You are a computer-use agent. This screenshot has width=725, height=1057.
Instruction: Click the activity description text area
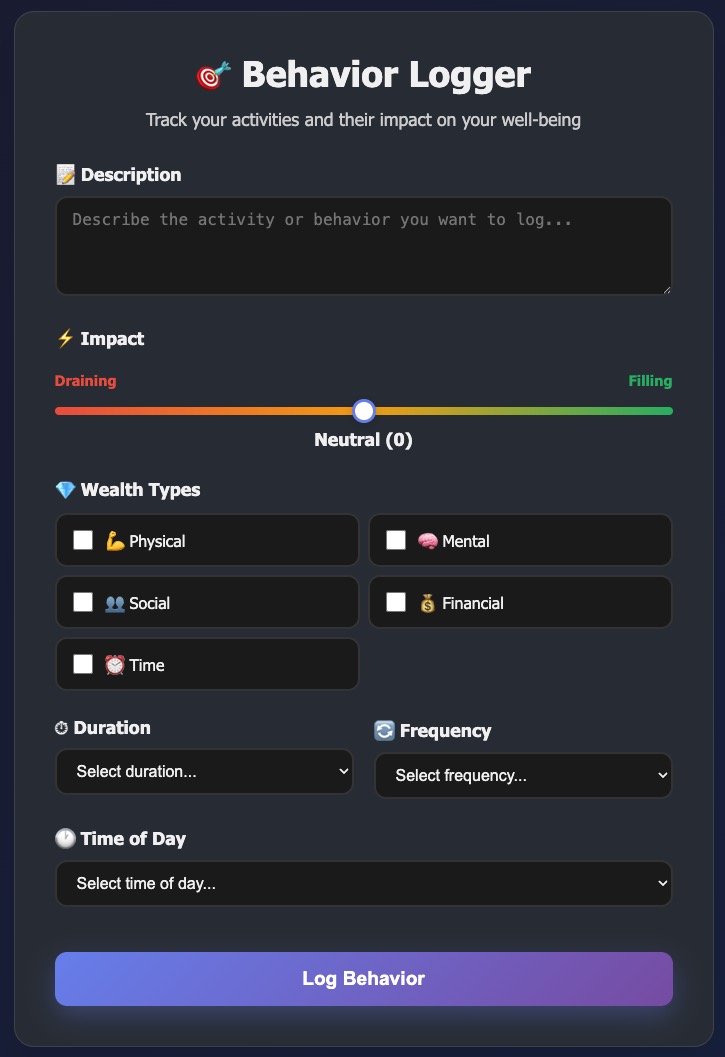(363, 245)
